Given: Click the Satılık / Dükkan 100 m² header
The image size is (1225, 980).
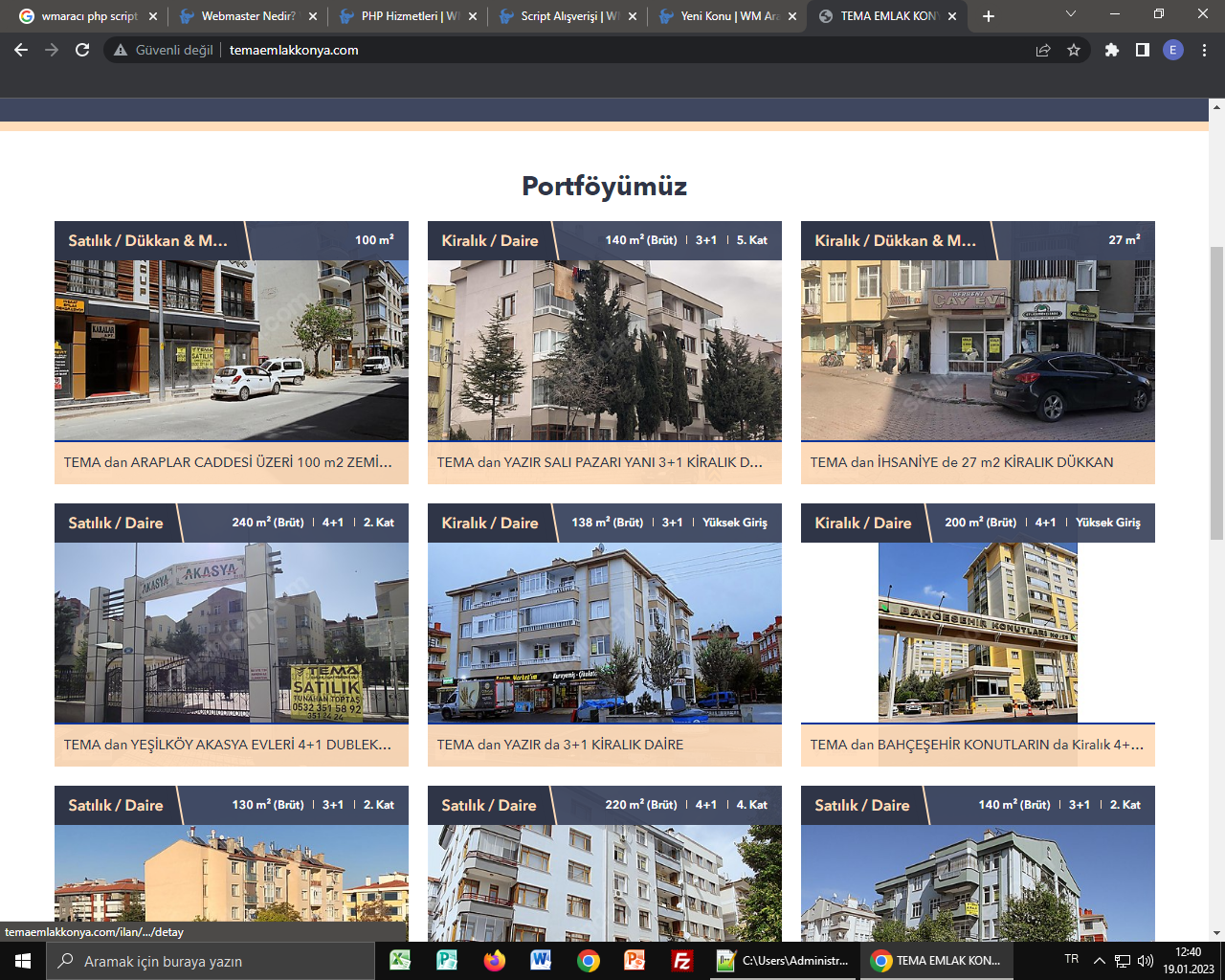Looking at the screenshot, I should (x=232, y=240).
